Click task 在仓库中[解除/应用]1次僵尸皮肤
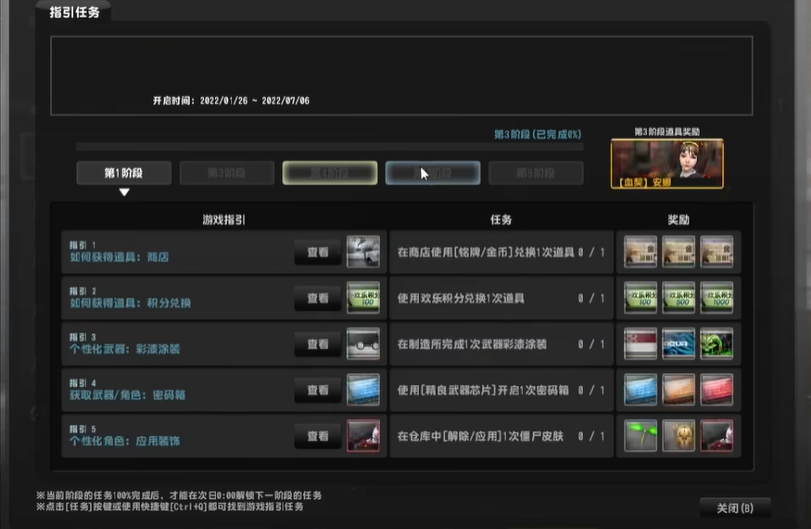The width and height of the screenshot is (811, 529). pos(480,436)
